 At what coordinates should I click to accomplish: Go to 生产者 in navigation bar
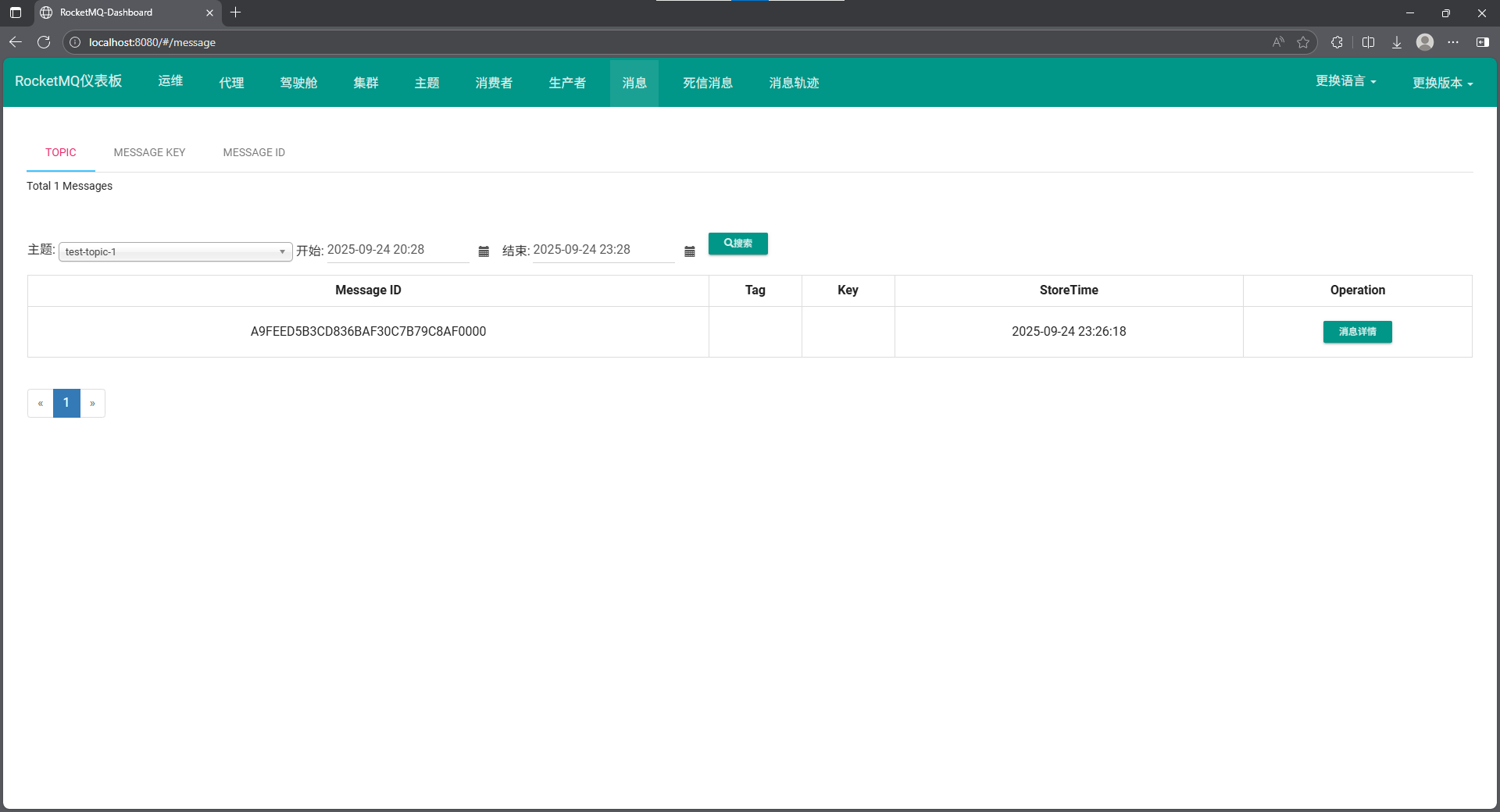tap(567, 83)
